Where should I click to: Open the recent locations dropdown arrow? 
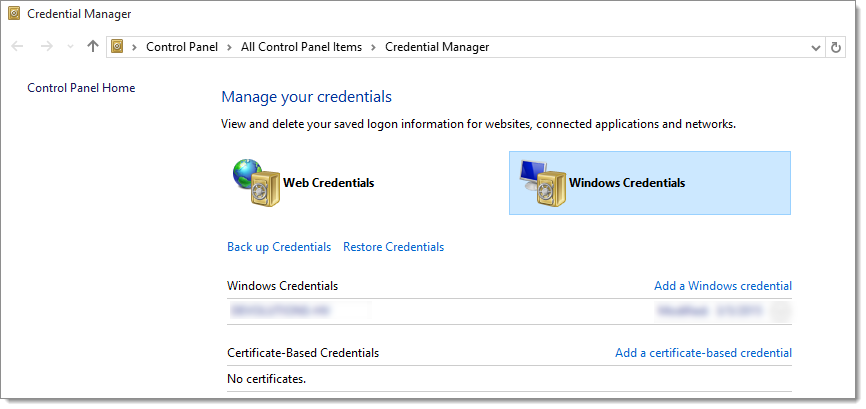[x=70, y=47]
